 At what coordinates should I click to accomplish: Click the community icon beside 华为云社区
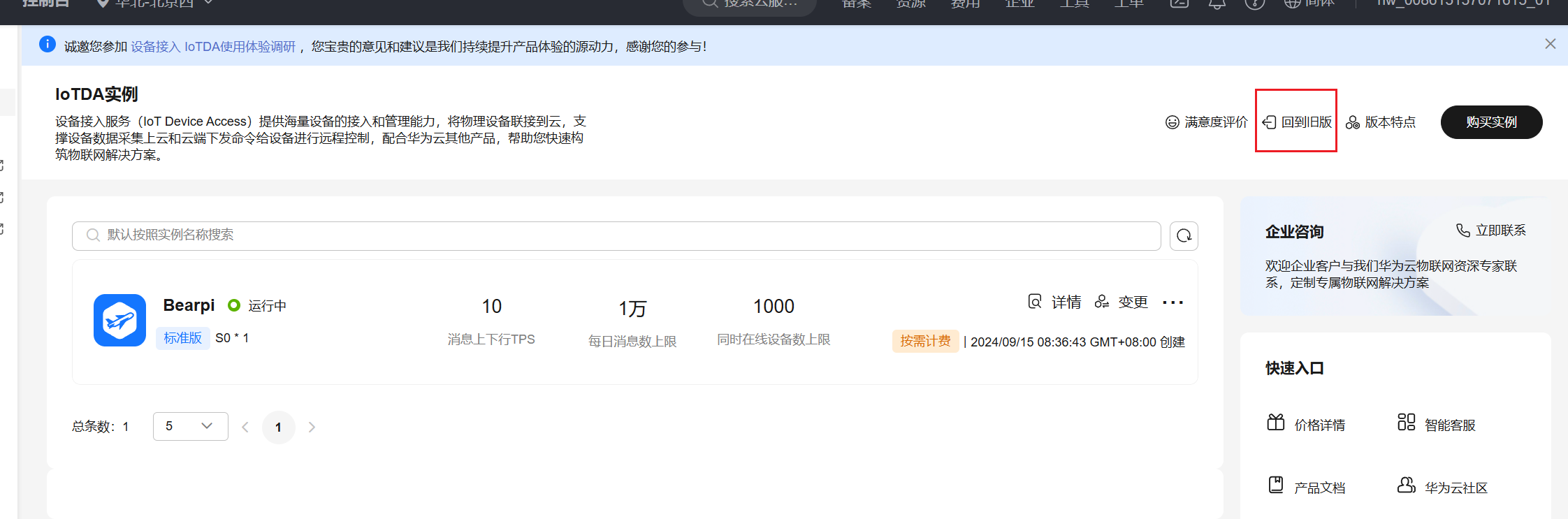coord(1406,485)
